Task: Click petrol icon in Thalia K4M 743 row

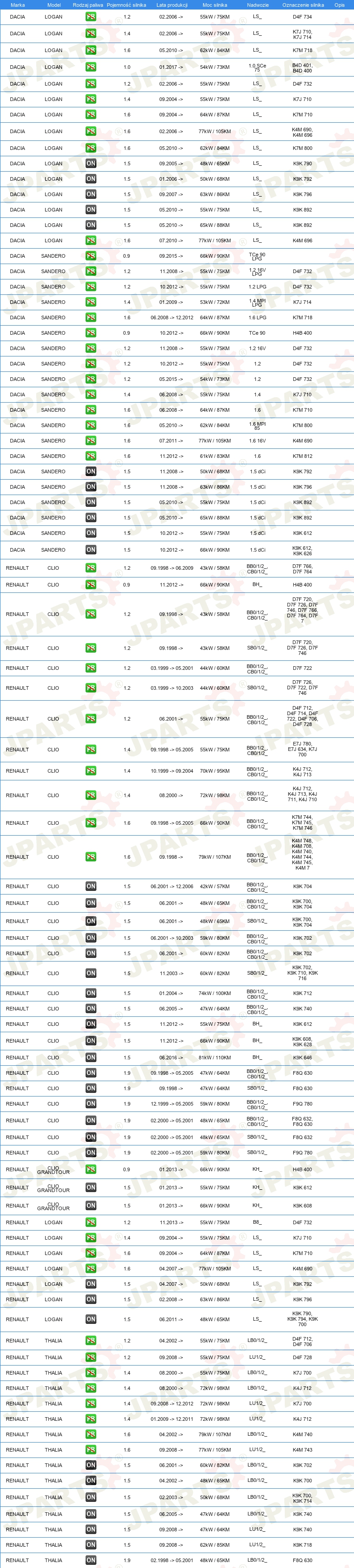Action: click(91, 1449)
